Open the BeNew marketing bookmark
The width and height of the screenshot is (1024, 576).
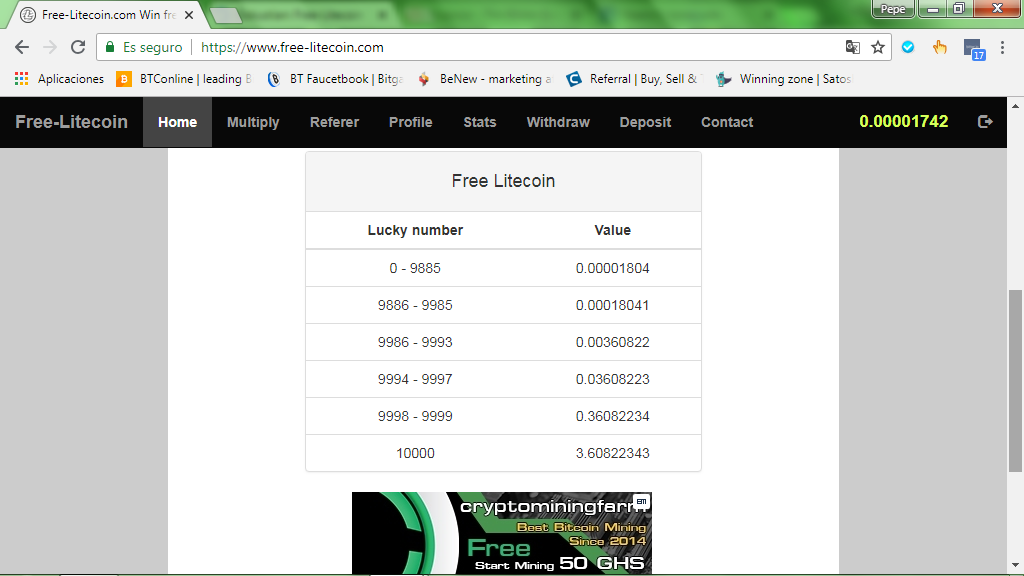pos(485,79)
